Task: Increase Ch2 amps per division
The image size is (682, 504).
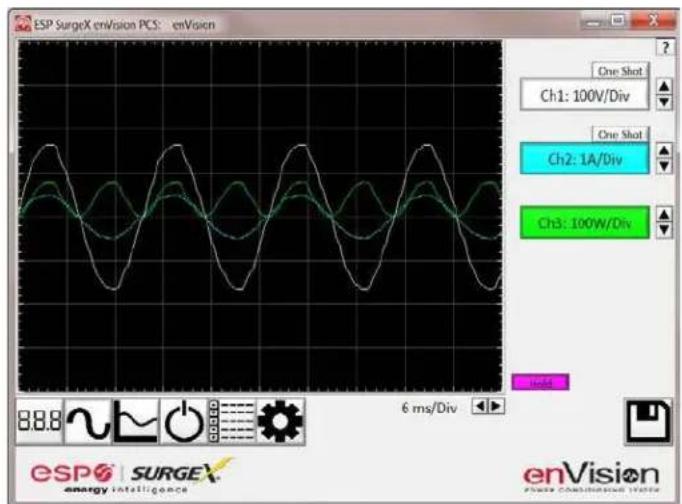Action: pos(664,150)
